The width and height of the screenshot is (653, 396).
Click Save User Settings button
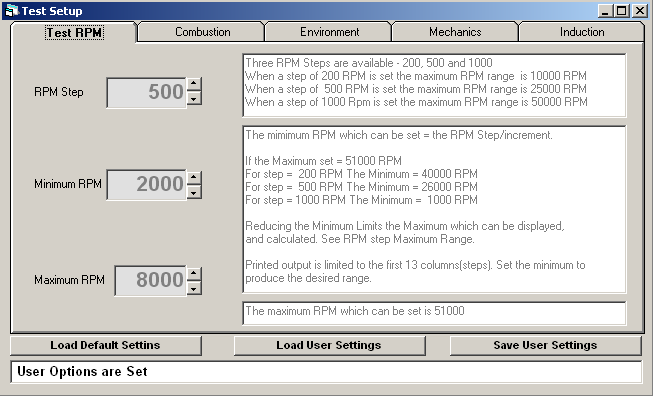tap(545, 346)
